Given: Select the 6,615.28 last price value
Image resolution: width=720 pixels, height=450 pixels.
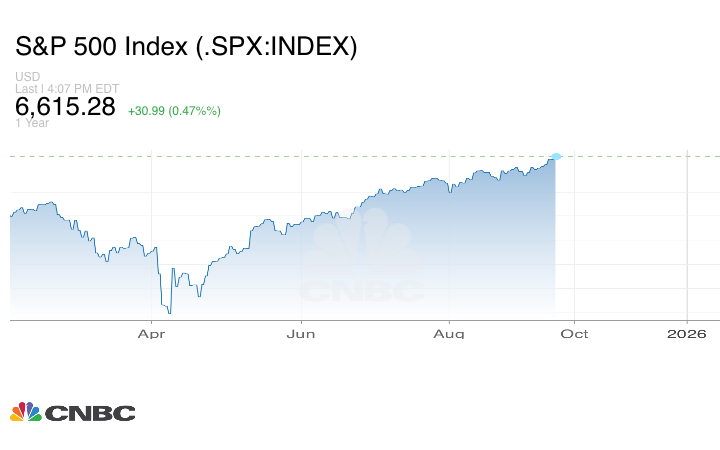Looking at the screenshot, I should point(65,107).
